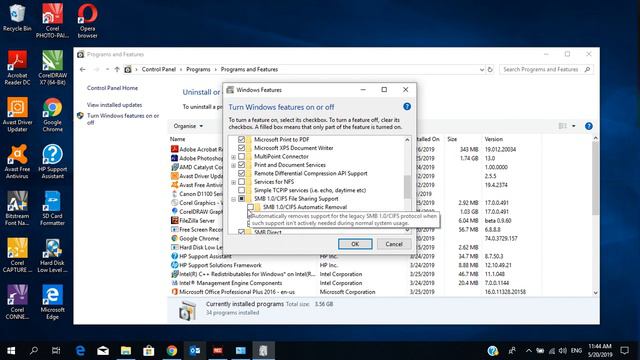Check SMB 1.0/CIFS Automatic Removal
Image resolution: width=640 pixels, height=360 pixels.
coord(250,207)
